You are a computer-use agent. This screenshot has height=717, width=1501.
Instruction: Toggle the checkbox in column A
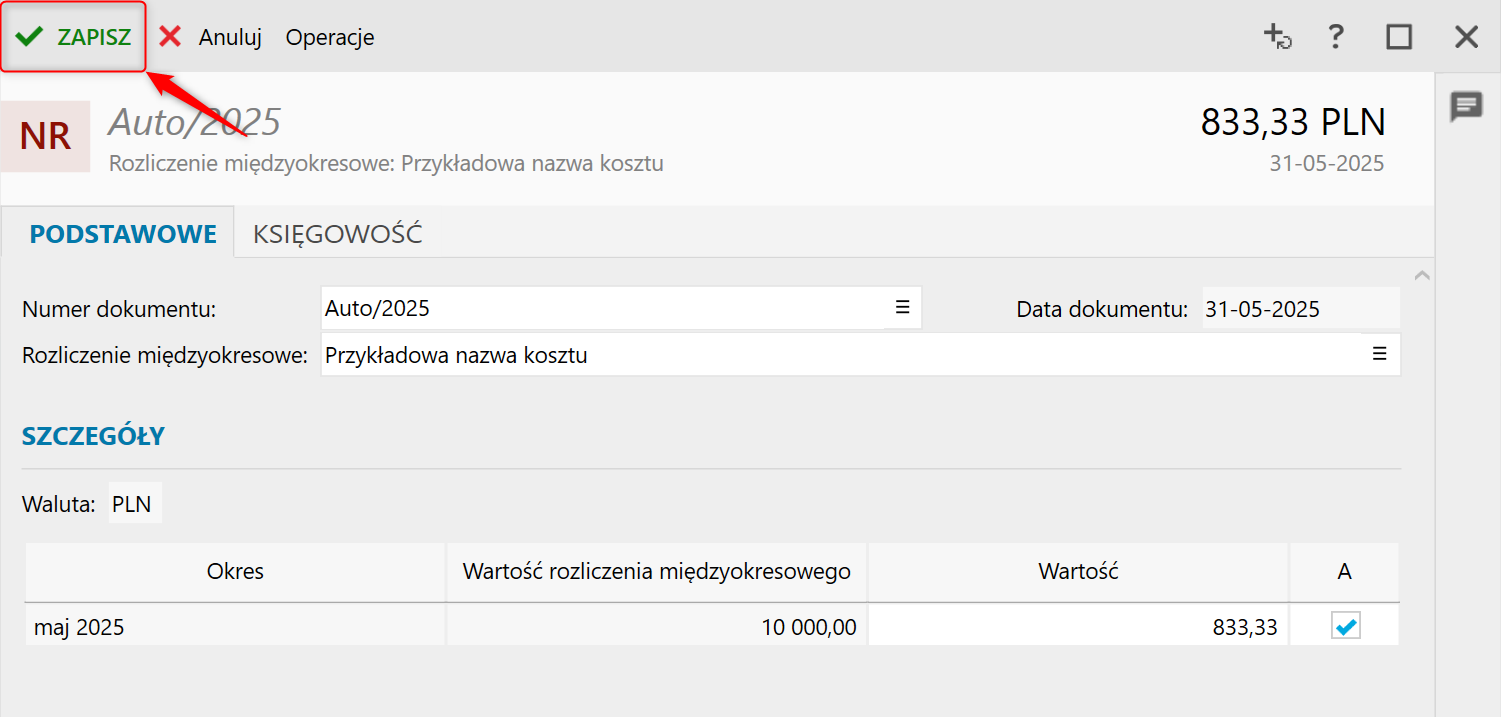click(x=1345, y=627)
